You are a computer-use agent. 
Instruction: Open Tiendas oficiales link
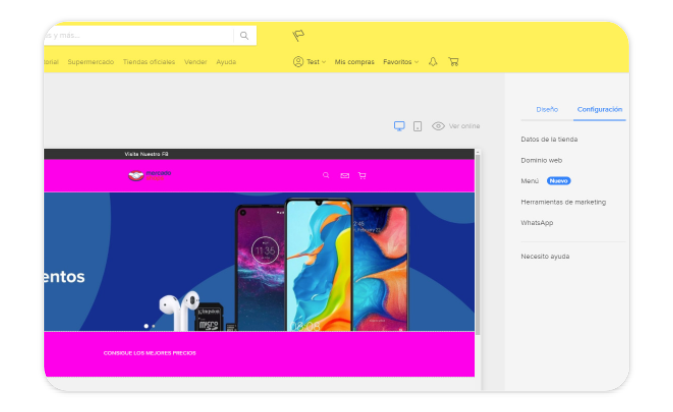coord(149,62)
